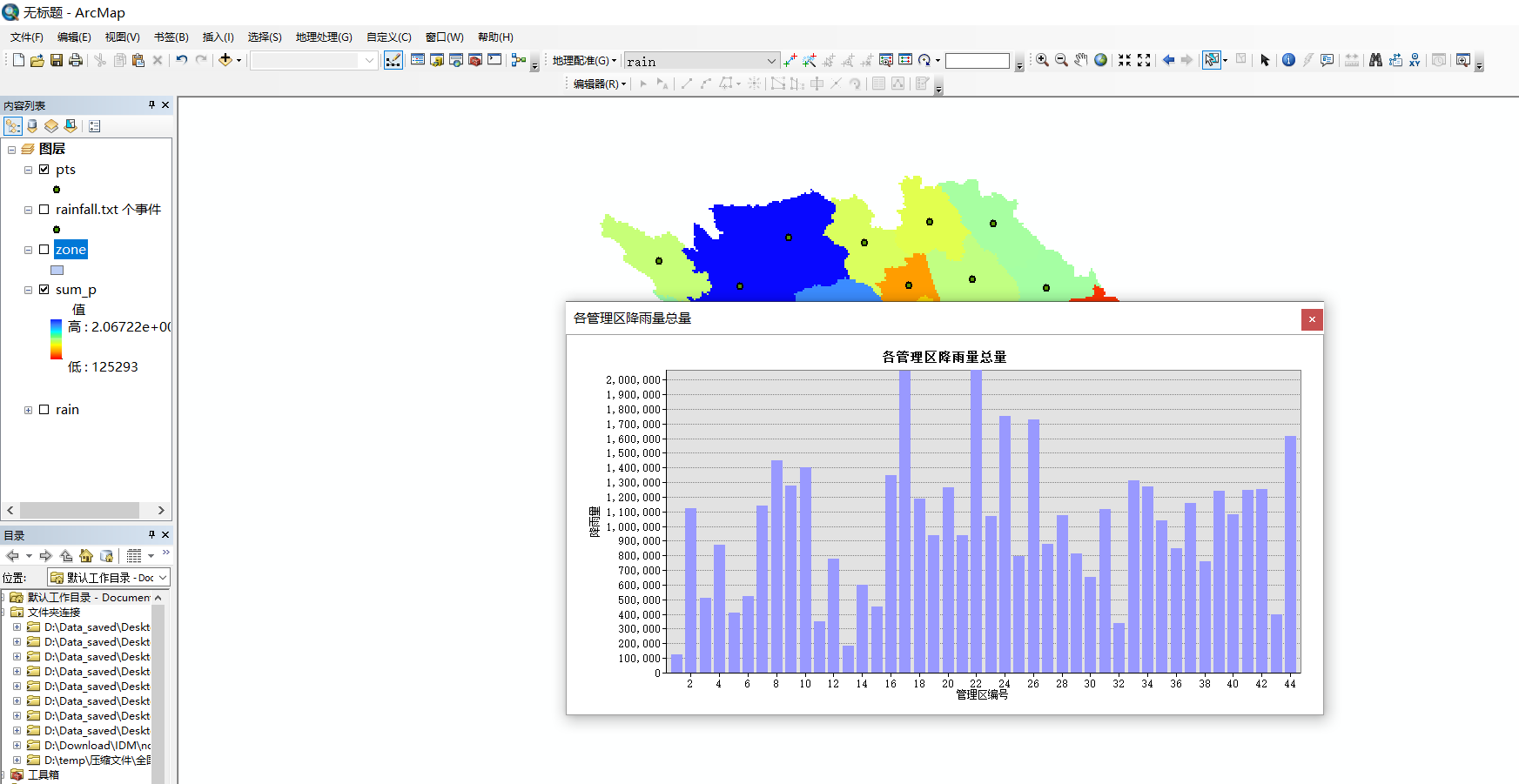The image size is (1519, 784).
Task: Click the zone layer blue symbol swatch
Action: (x=57, y=270)
